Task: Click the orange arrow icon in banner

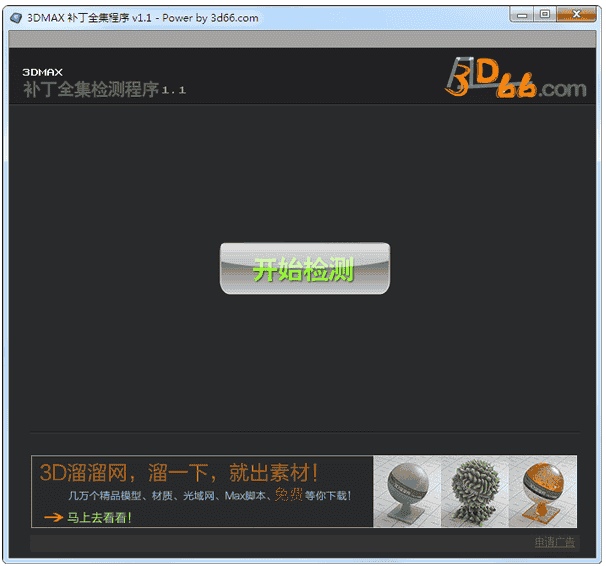Action: [x=52, y=517]
